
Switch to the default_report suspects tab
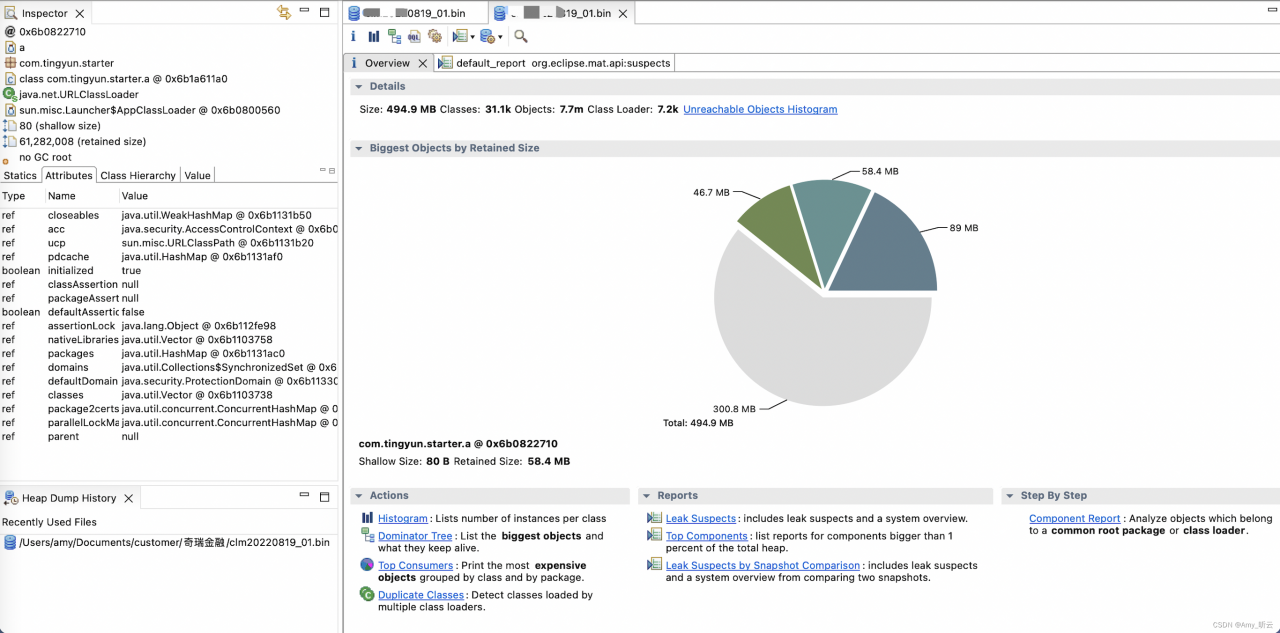[x=561, y=63]
